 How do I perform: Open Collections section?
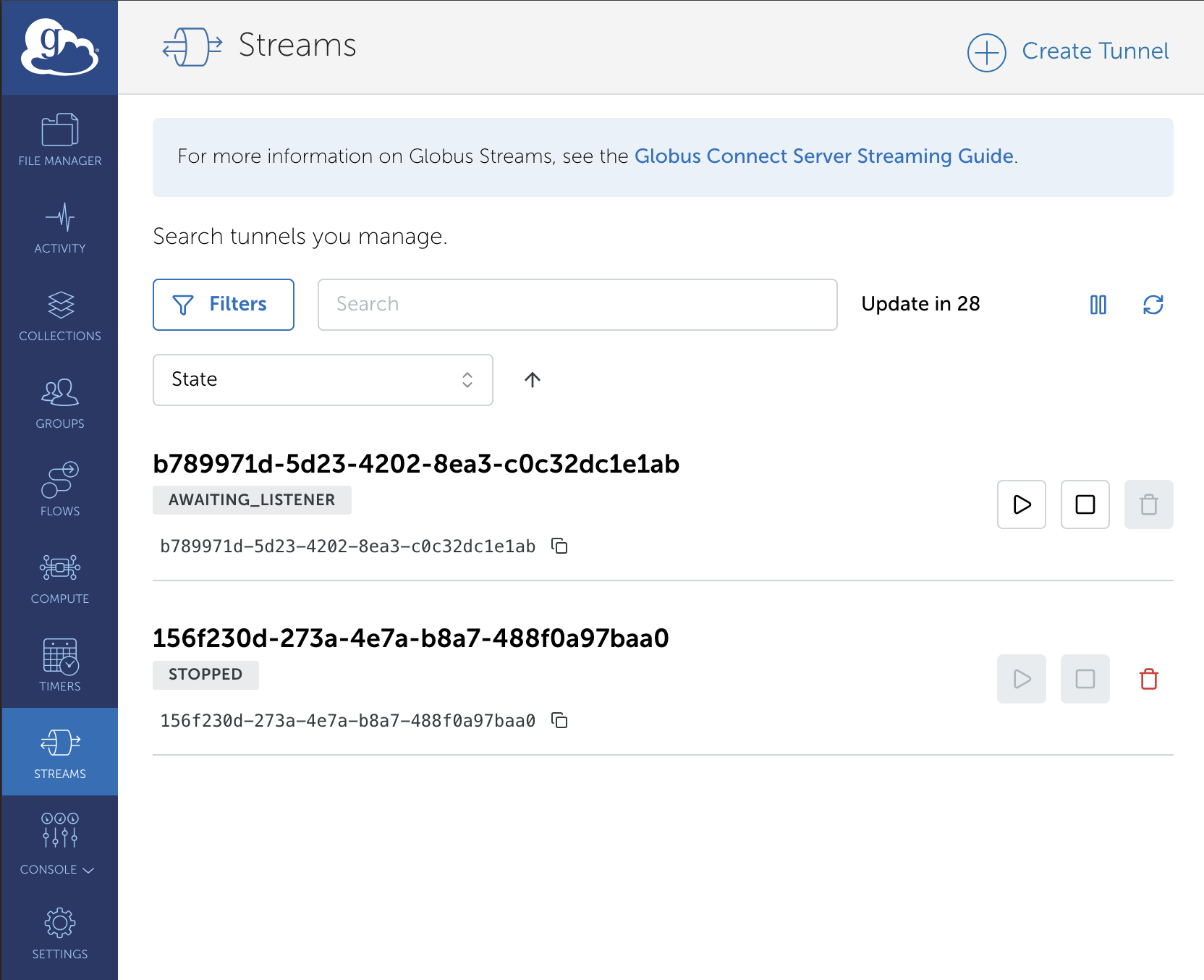[60, 315]
